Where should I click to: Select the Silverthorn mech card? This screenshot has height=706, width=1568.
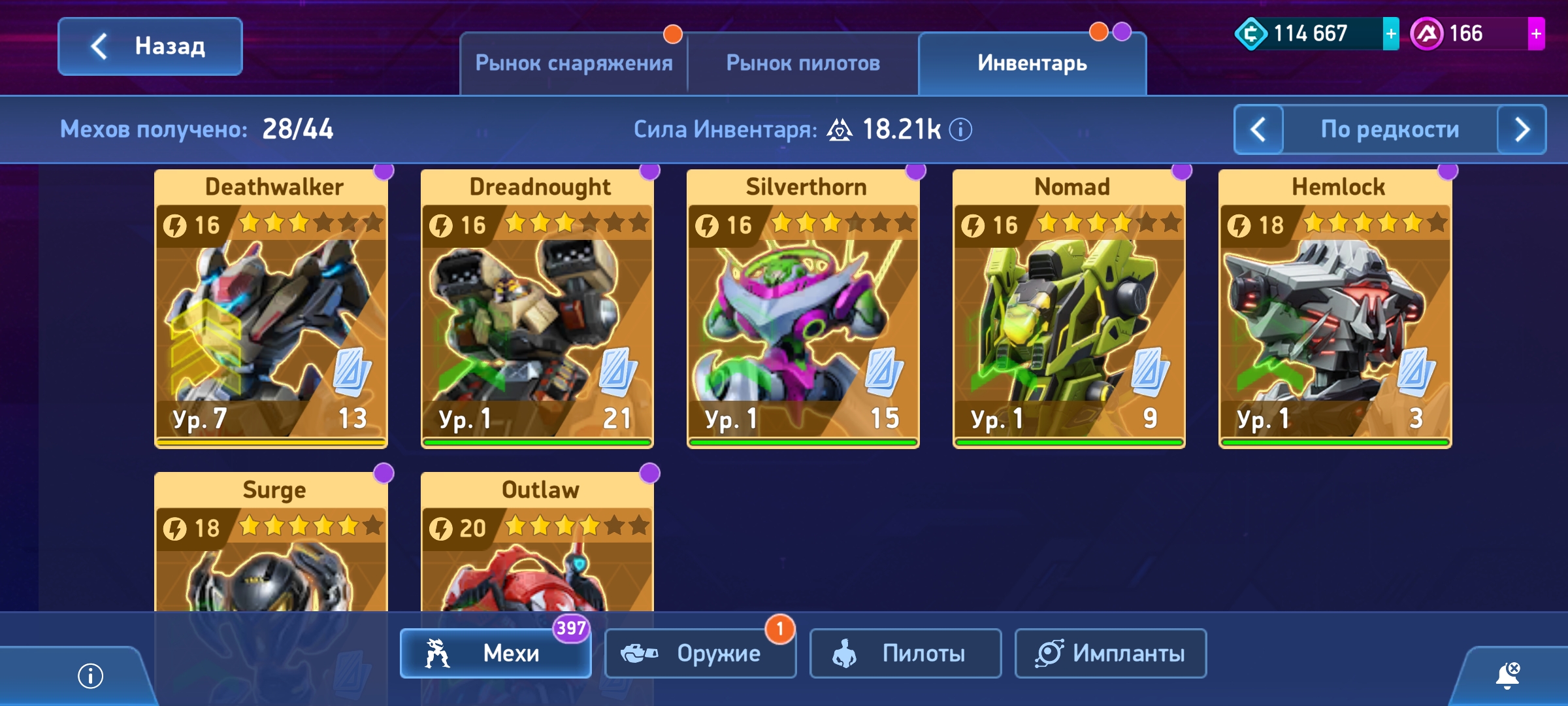click(x=803, y=309)
